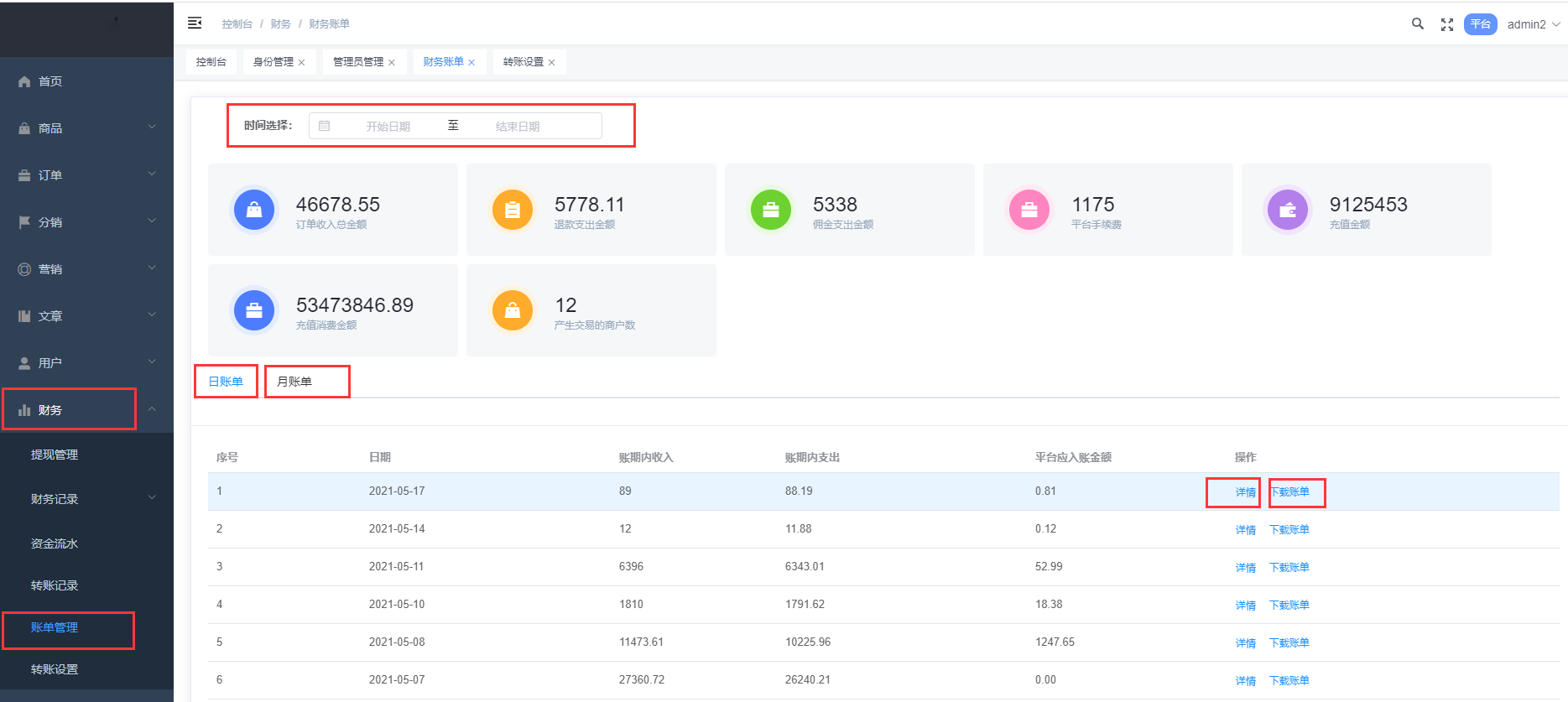Viewport: 1568px width, 702px height.
Task: Click the purple recharge amount wallet icon
Action: click(x=1288, y=210)
